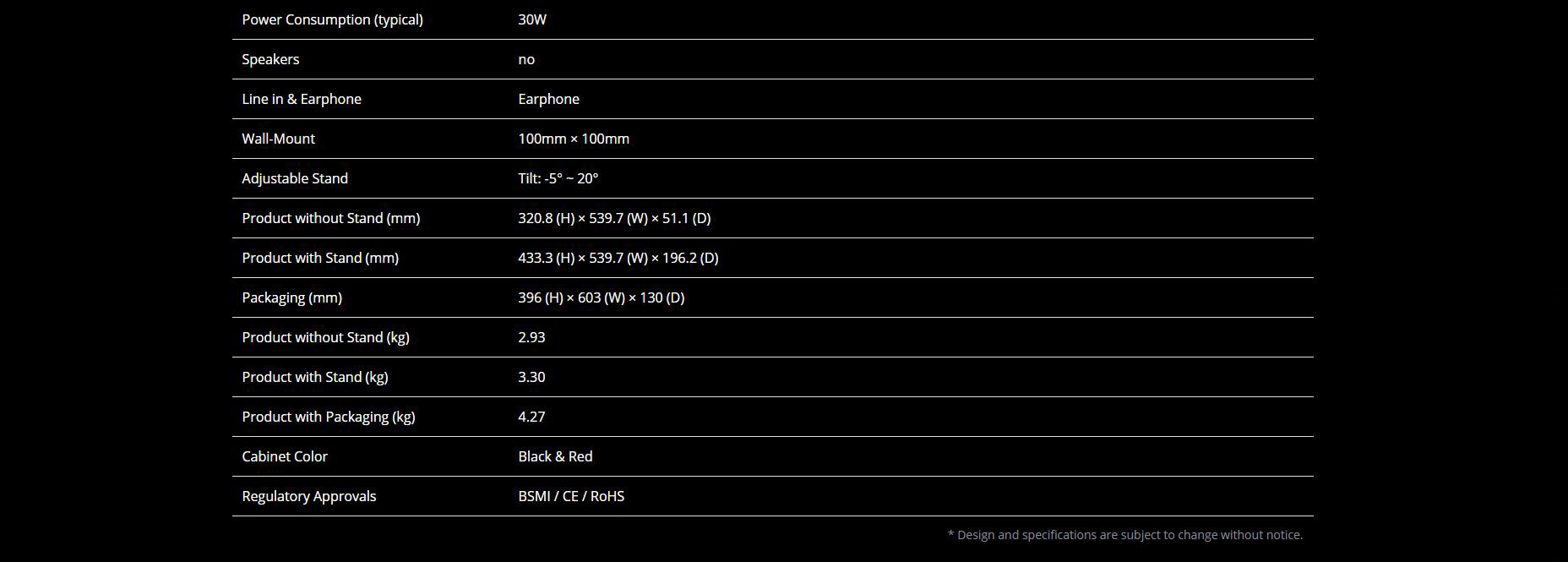Select the 433.3 (H) dimensions value
Viewport: 1568px width, 562px height.
(618, 258)
